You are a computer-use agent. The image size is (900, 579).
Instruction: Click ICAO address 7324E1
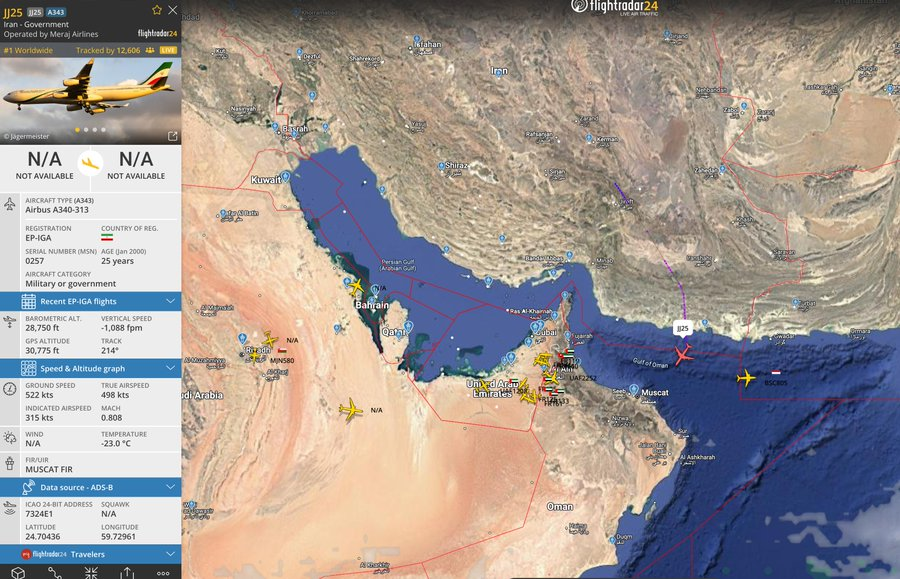click(x=39, y=514)
